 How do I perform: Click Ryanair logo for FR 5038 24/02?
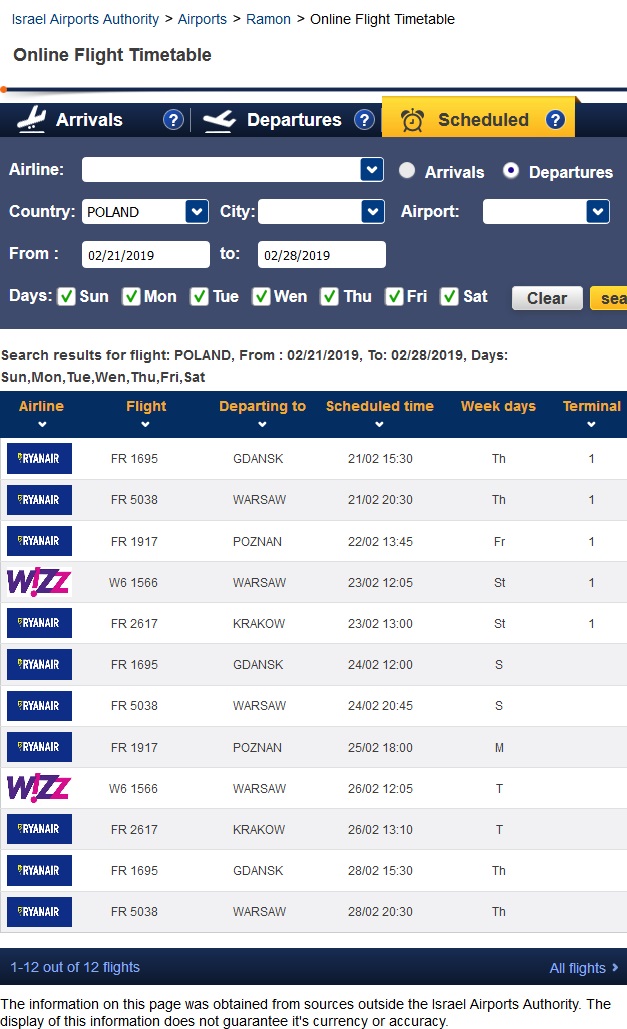[x=39, y=706]
